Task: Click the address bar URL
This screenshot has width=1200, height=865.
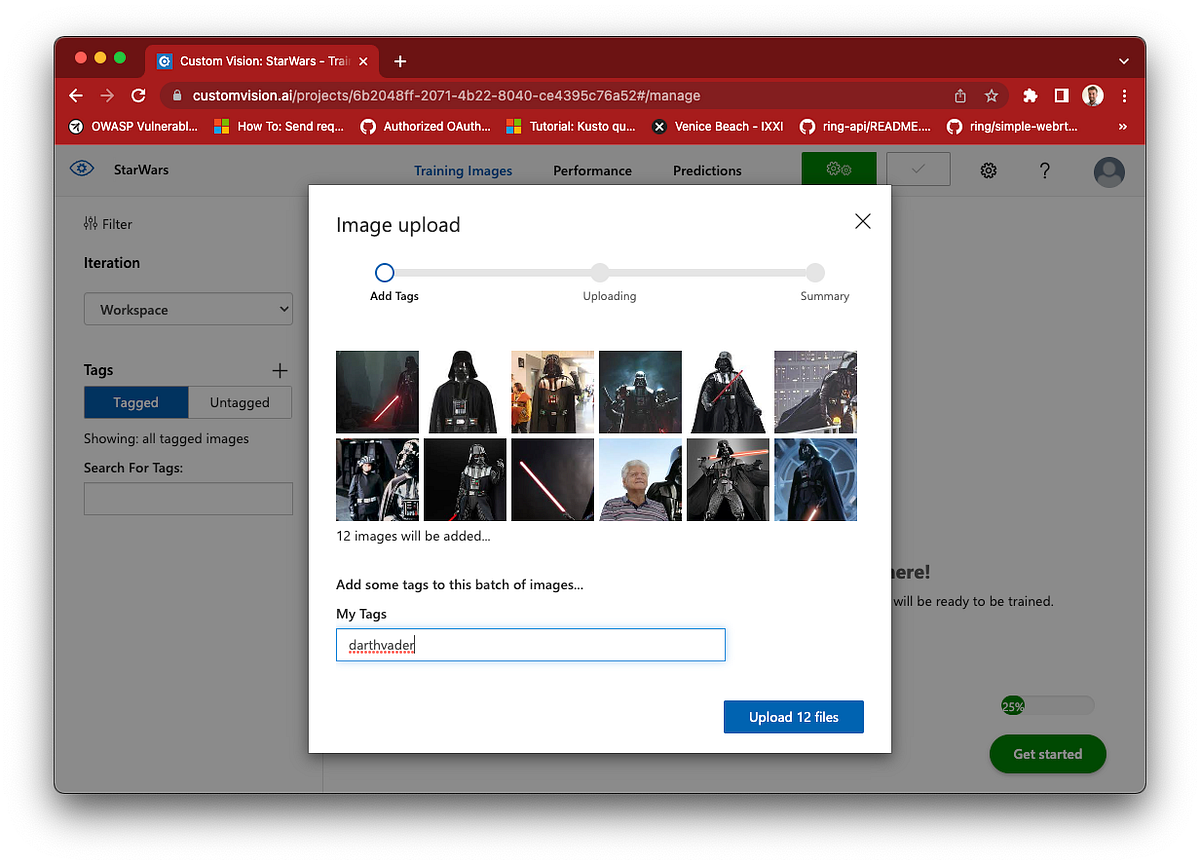Action: [446, 96]
